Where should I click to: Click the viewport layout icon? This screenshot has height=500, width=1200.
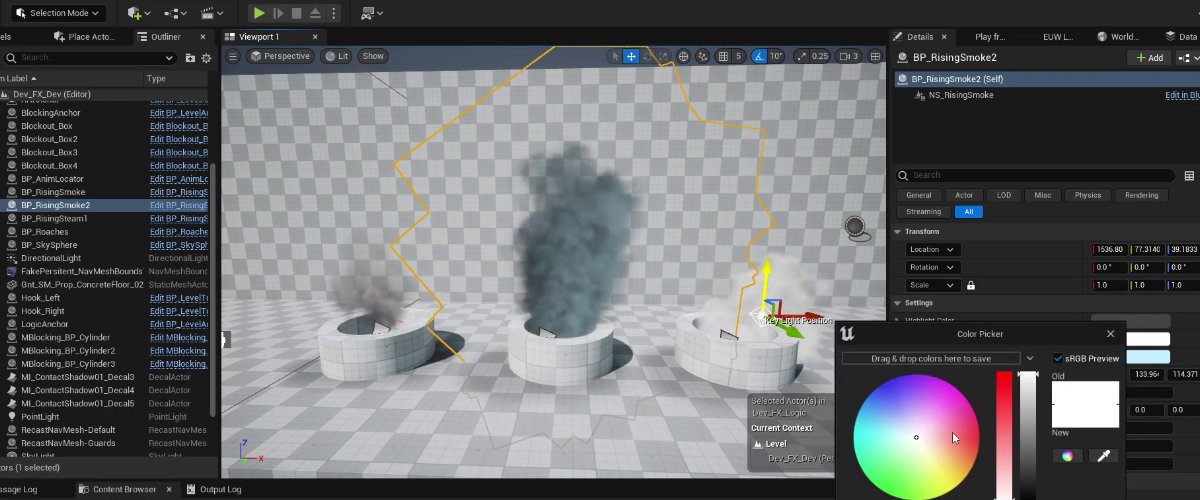coord(877,56)
